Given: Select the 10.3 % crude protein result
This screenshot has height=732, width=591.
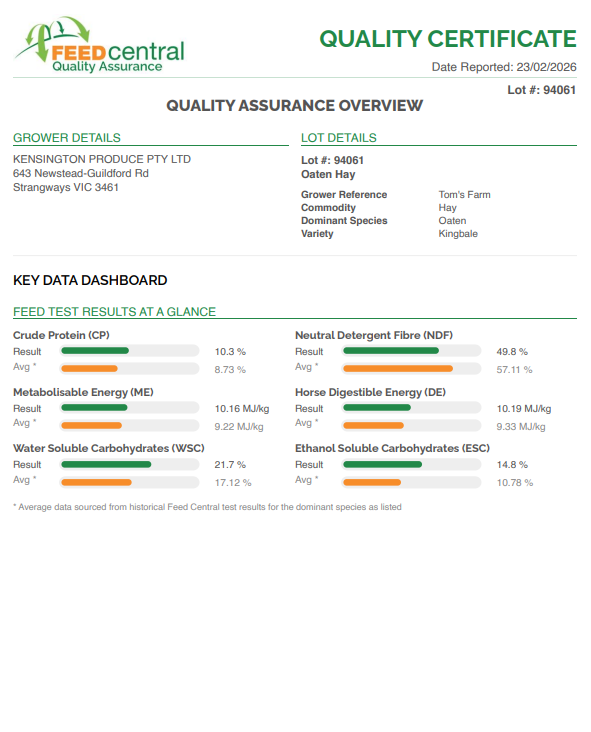Looking at the screenshot, I should [x=230, y=352].
